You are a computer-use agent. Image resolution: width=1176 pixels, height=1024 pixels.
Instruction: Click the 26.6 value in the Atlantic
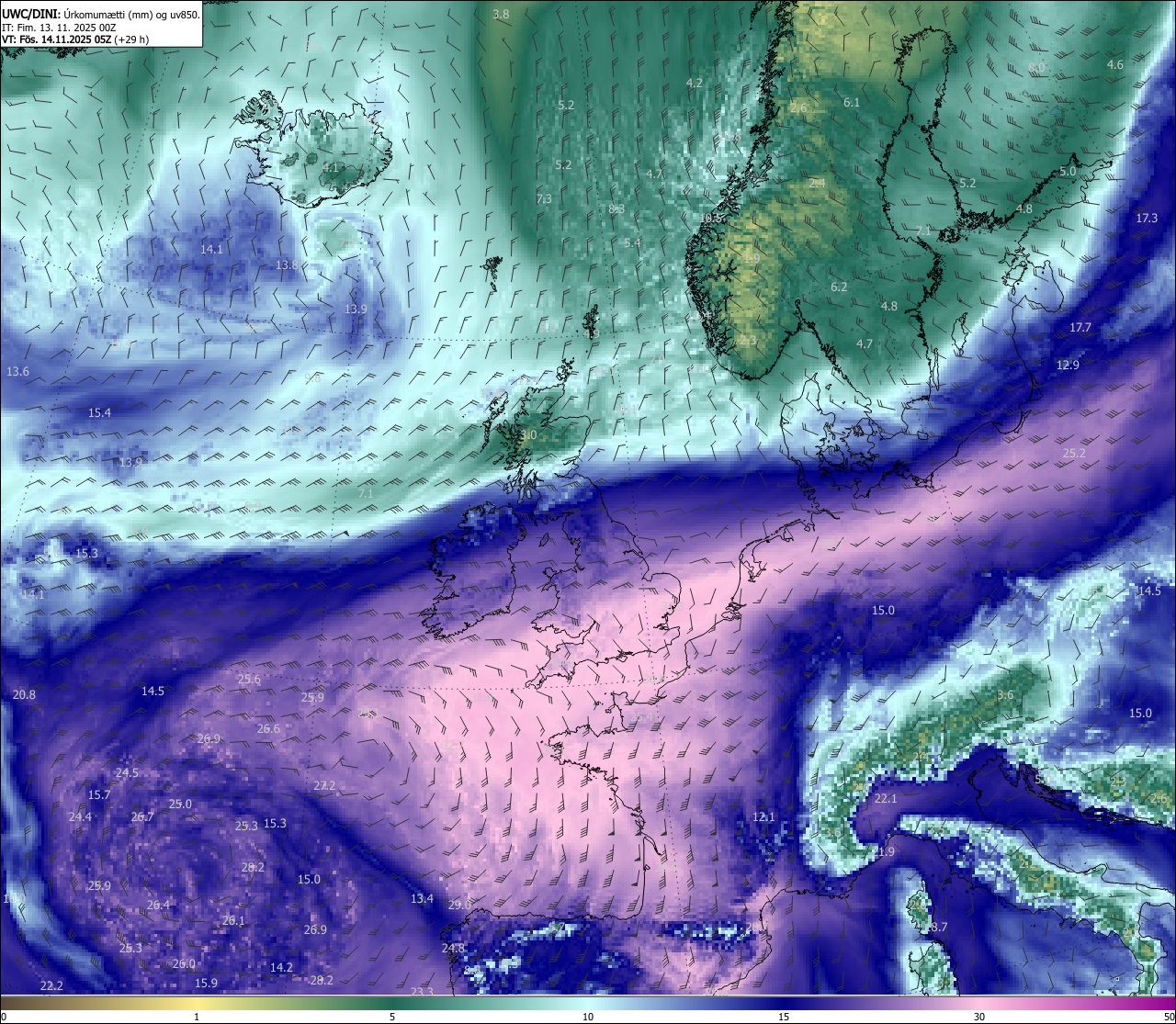coord(268,729)
